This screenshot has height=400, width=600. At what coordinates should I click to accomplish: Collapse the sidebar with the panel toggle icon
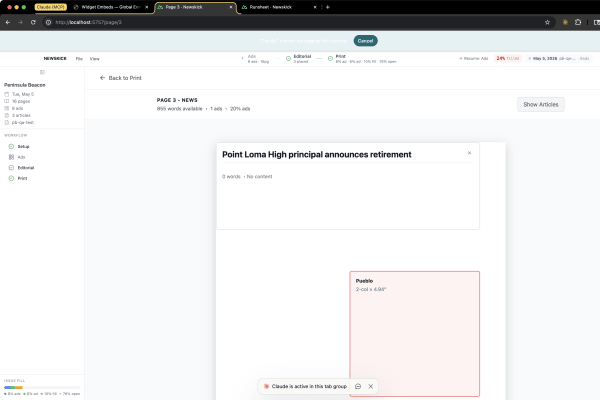point(42,72)
